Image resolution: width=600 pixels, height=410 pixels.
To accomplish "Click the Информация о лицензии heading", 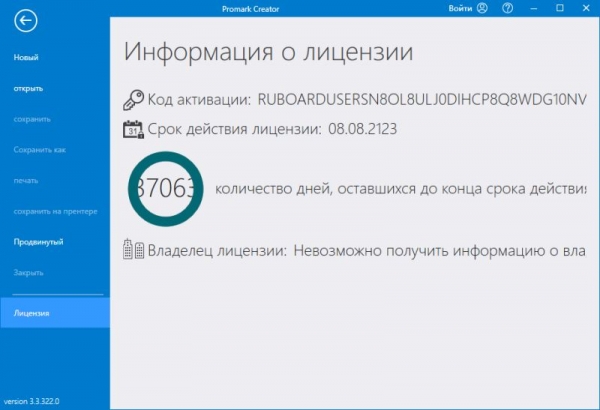I will (268, 51).
